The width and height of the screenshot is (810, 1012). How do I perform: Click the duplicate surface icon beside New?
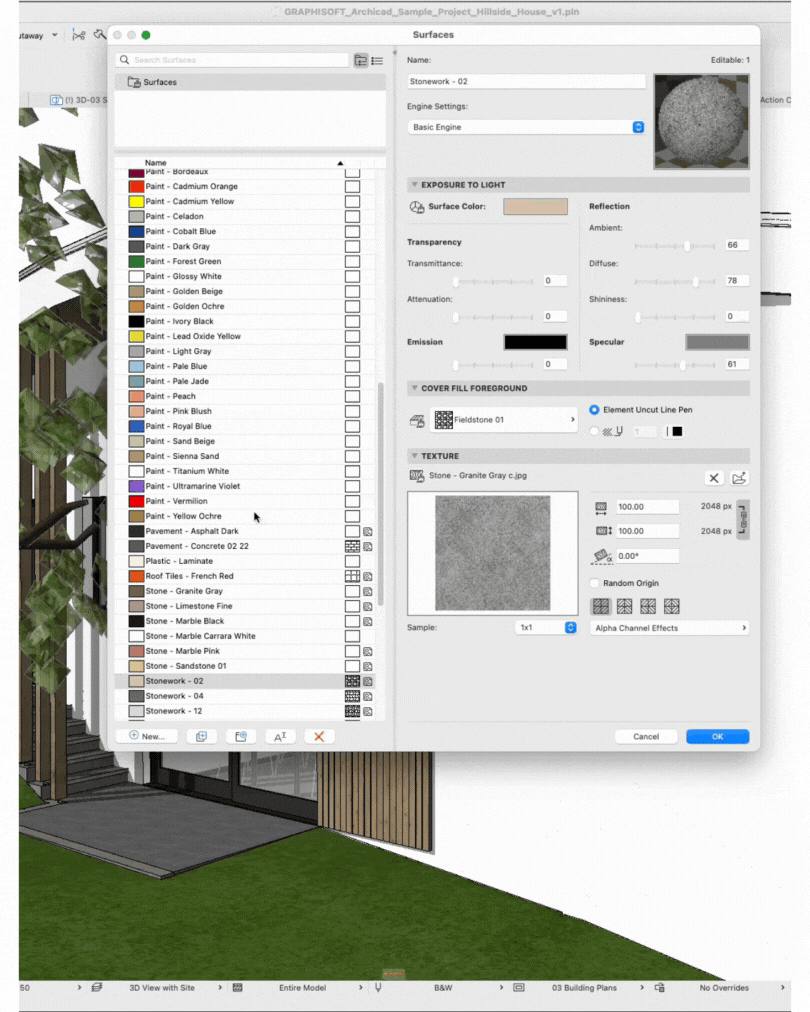coord(201,736)
